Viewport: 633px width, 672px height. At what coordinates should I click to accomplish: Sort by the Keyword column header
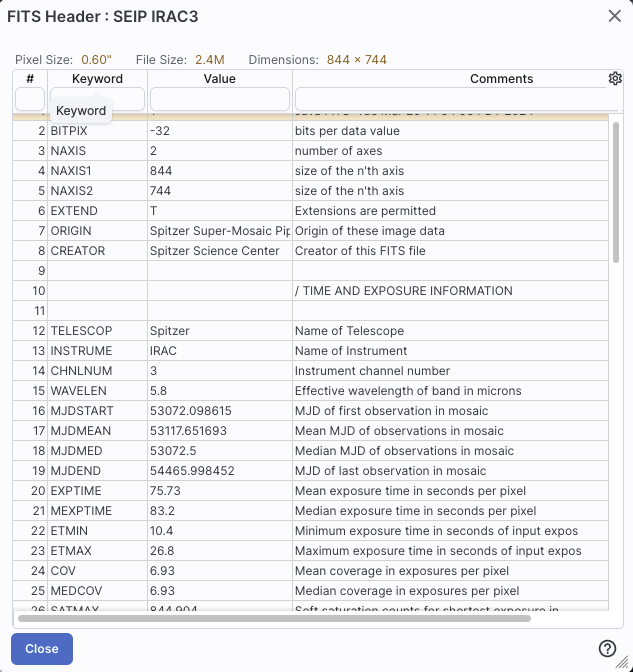pyautogui.click(x=97, y=79)
